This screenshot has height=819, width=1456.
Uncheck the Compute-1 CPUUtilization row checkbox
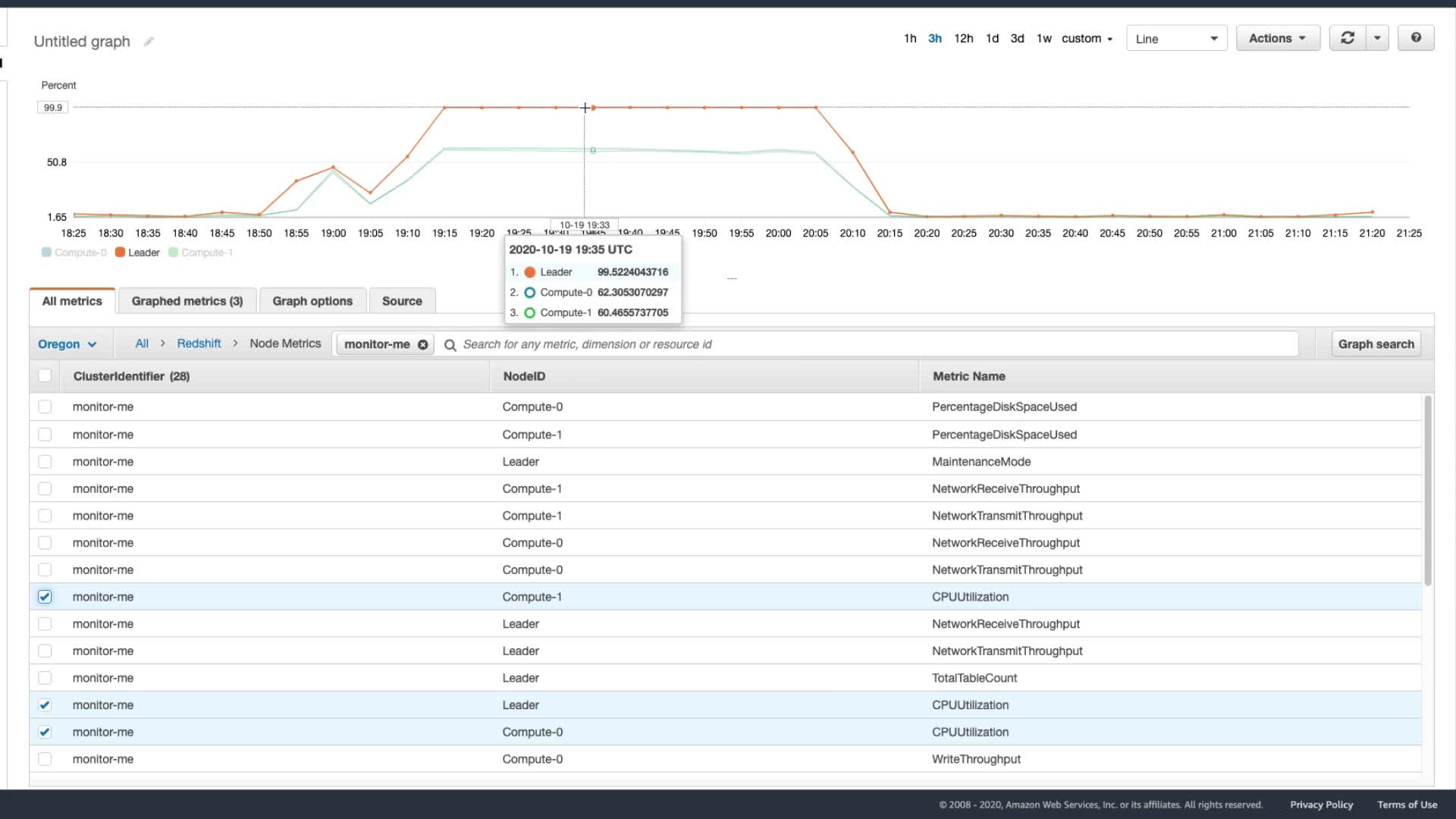point(45,597)
